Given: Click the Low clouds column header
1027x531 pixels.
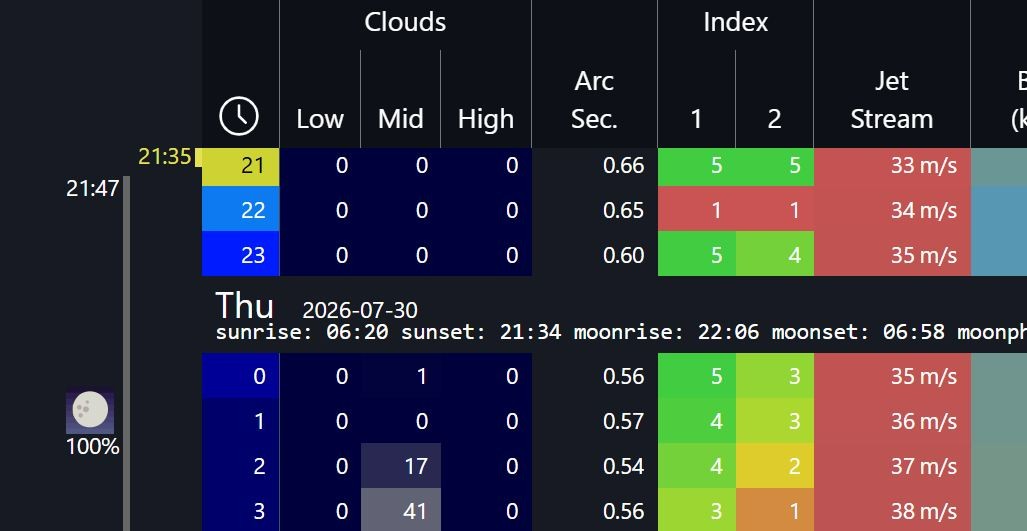Looking at the screenshot, I should pyautogui.click(x=320, y=119).
